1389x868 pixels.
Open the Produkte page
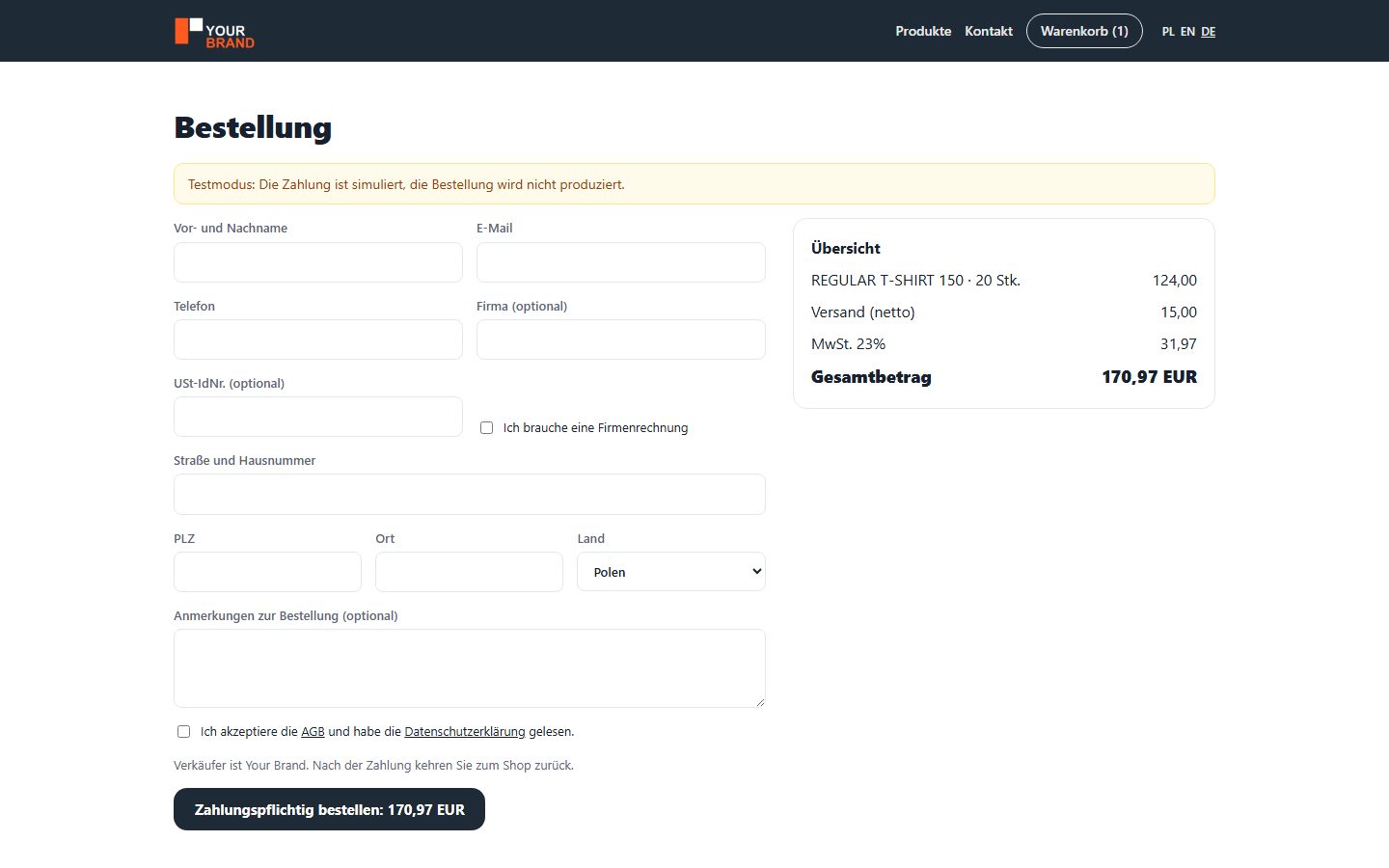coord(923,31)
